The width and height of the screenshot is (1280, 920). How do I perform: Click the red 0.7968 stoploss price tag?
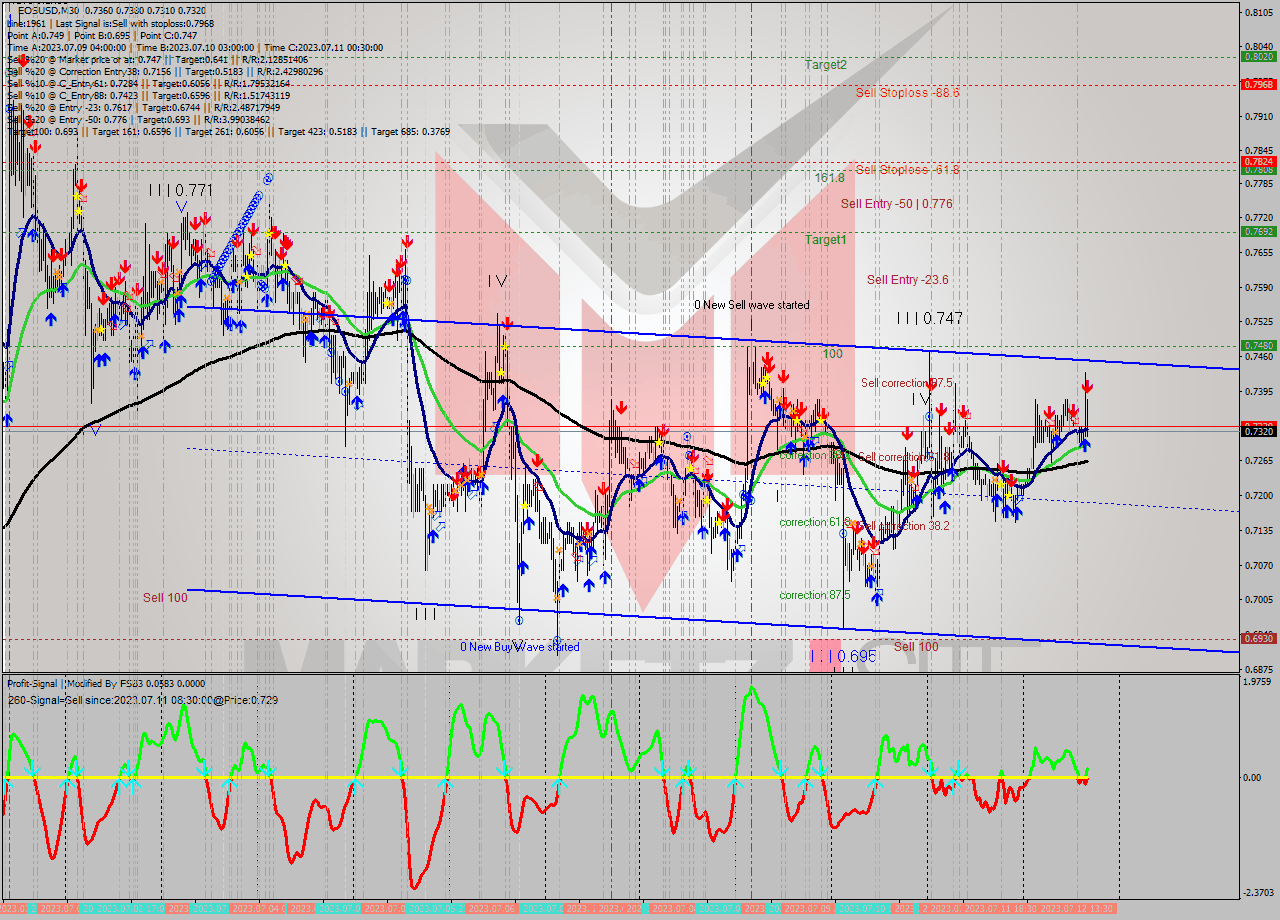click(x=1258, y=84)
